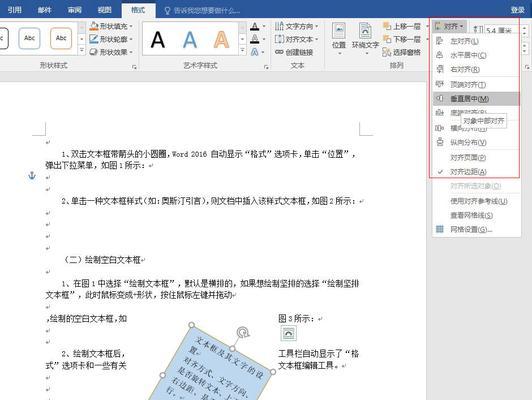The width and height of the screenshot is (532, 400).
Task: Switch to the References (引用) tab
Action: pyautogui.click(x=14, y=10)
